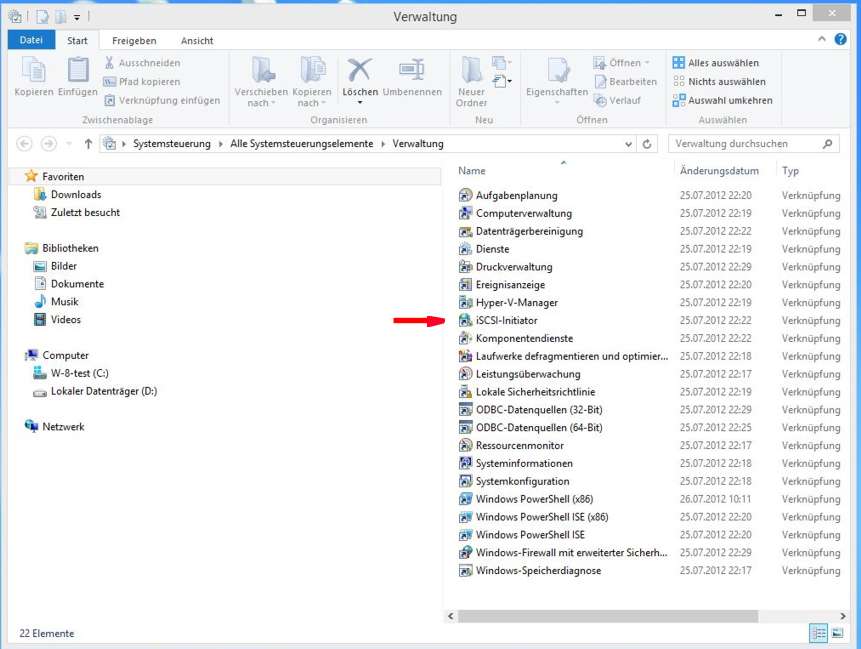Switch to the Freigeben tab

134,41
